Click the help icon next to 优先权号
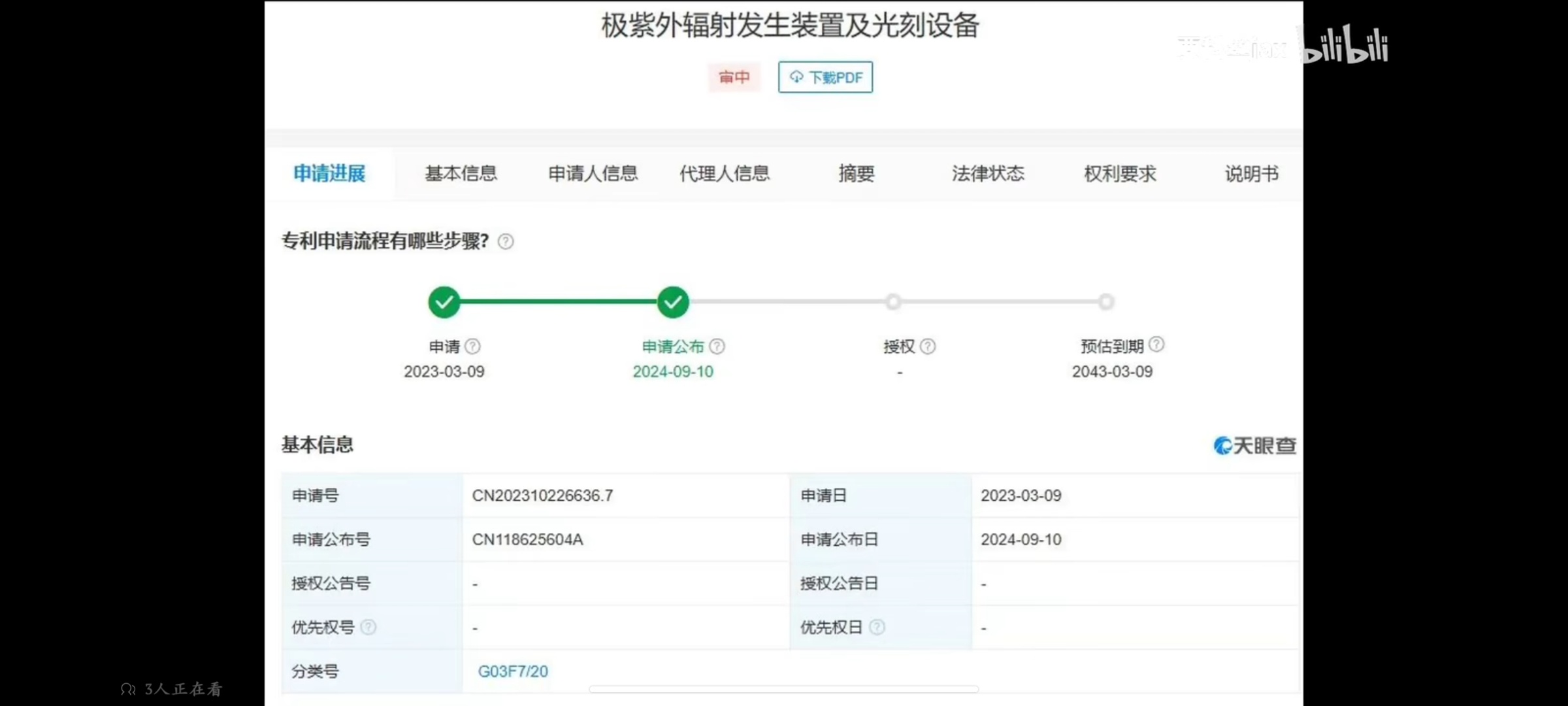1568x706 pixels. [368, 628]
